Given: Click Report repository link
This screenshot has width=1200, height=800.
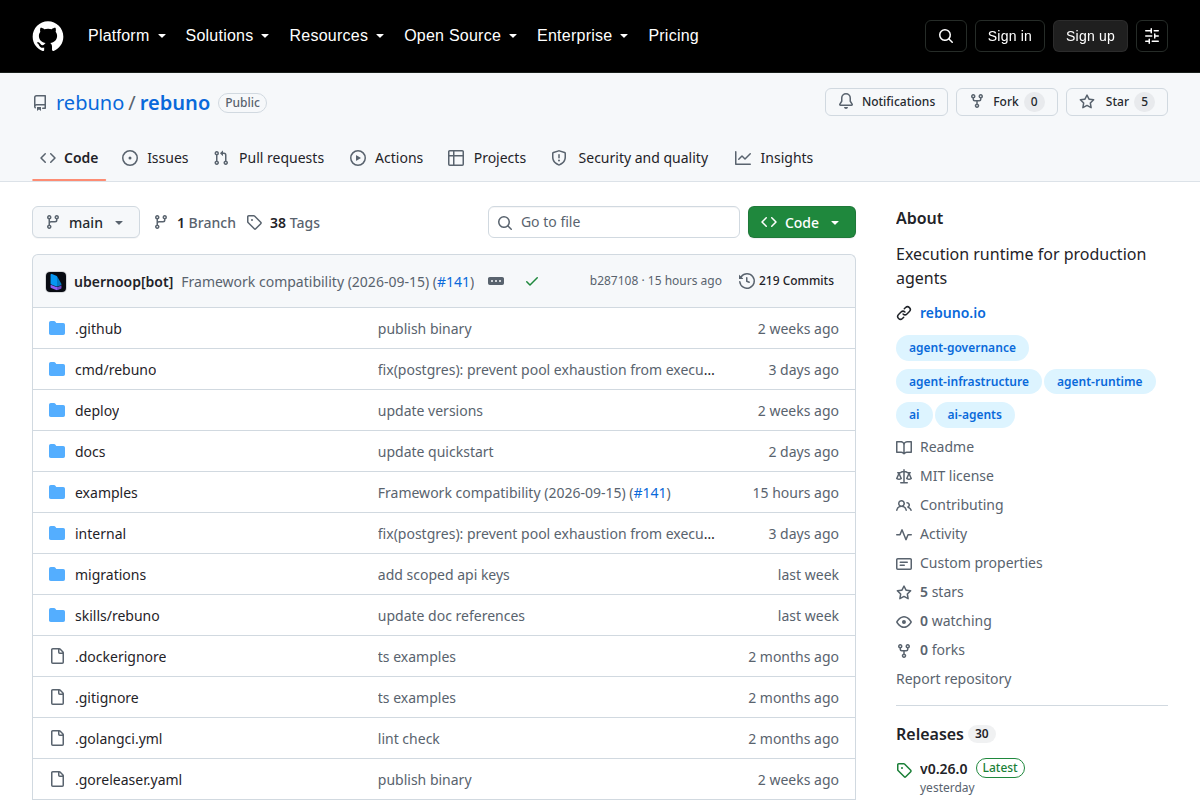Looking at the screenshot, I should coord(954,679).
